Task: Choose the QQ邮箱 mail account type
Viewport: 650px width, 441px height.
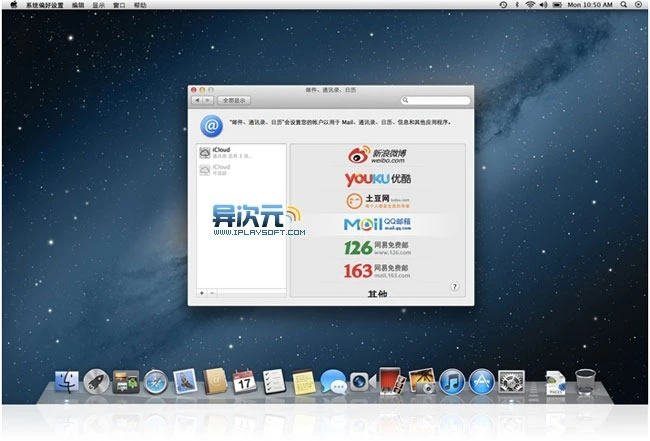Action: click(x=378, y=224)
